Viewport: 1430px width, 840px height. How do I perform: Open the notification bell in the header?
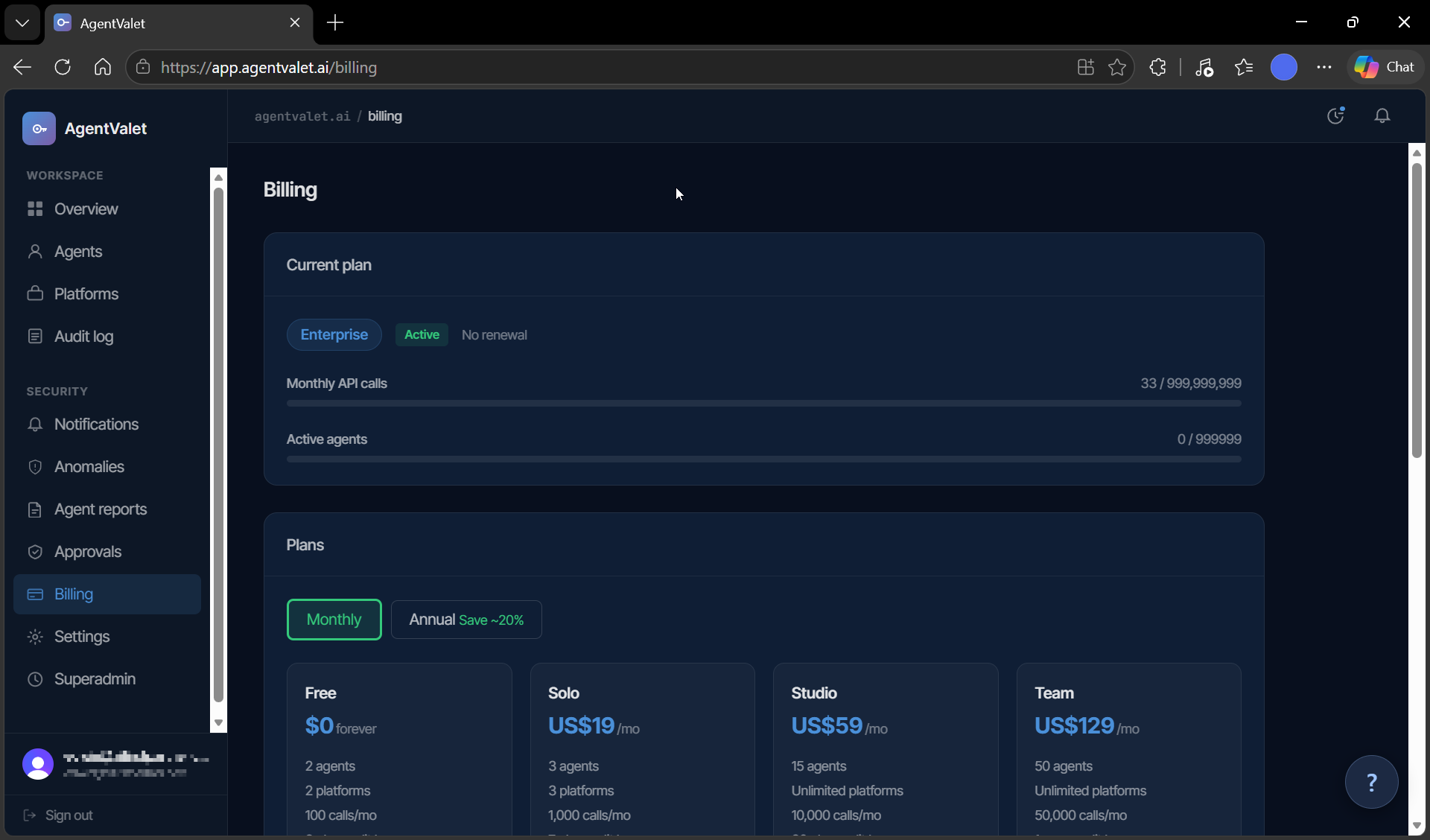click(x=1382, y=115)
